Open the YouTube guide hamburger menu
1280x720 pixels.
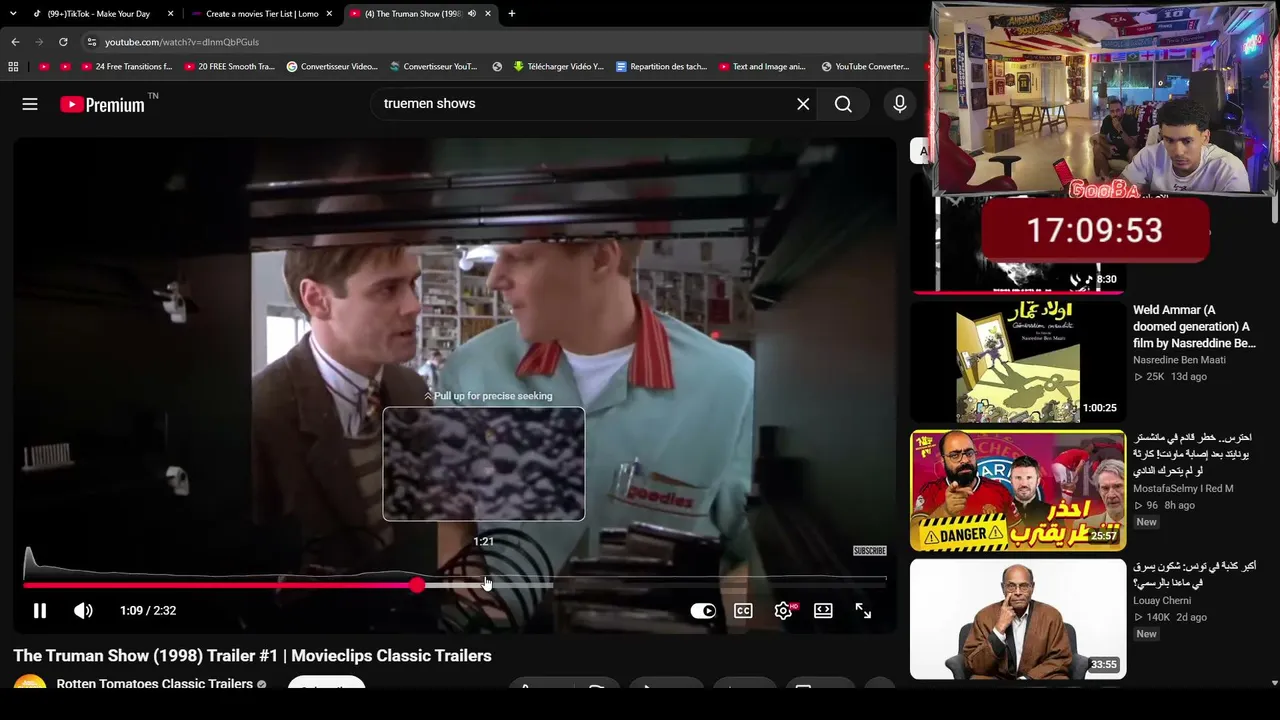click(x=30, y=104)
